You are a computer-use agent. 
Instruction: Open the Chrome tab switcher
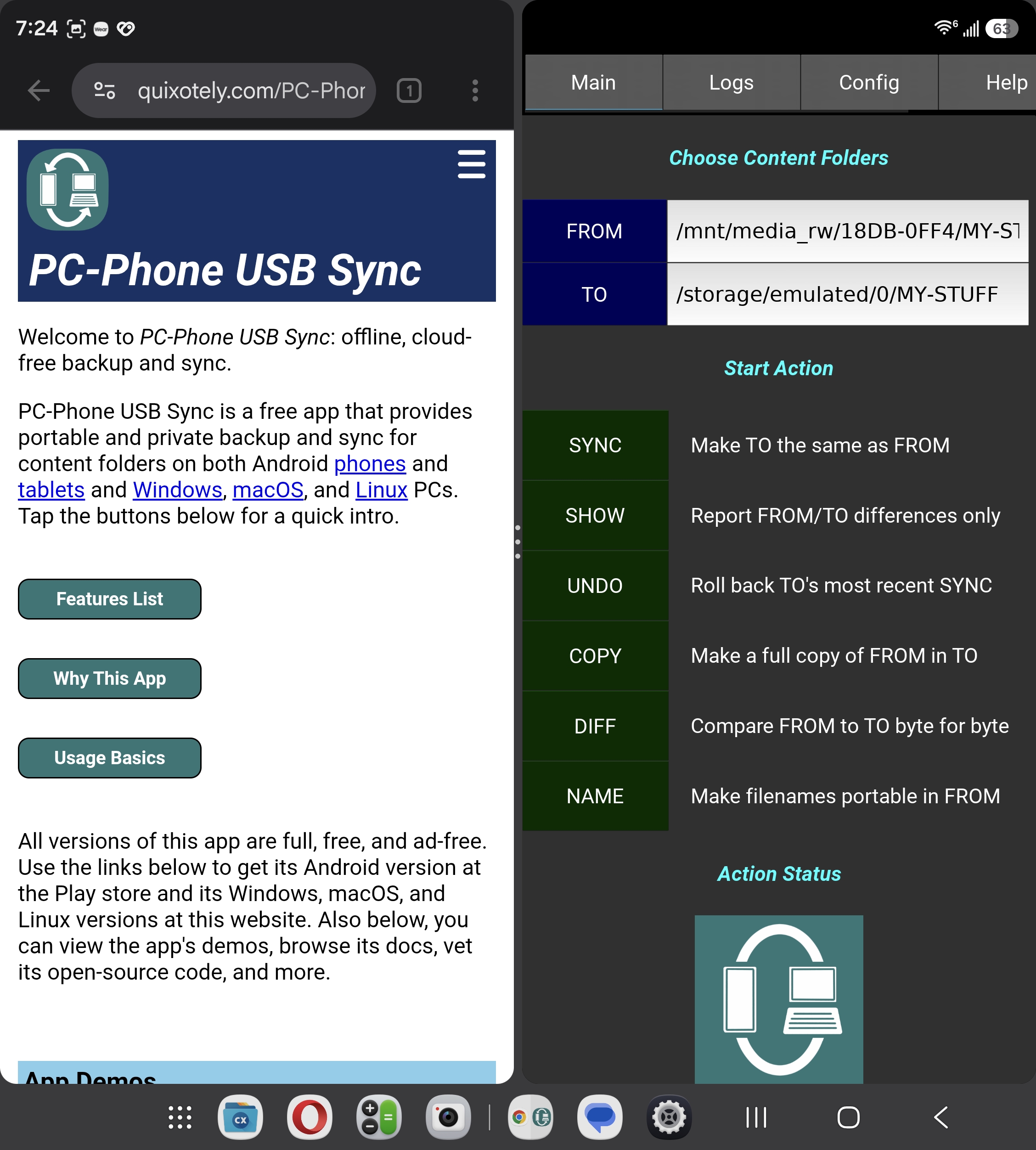(409, 90)
